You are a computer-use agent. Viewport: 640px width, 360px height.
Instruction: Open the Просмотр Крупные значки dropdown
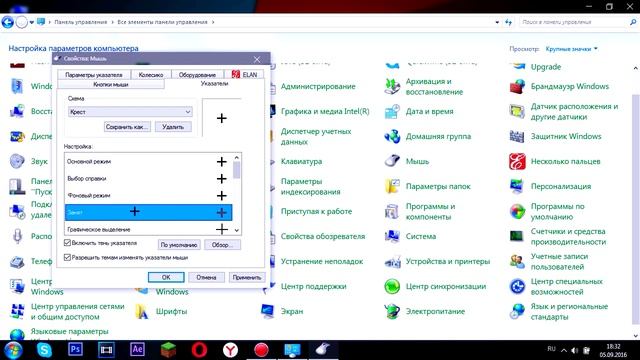click(571, 49)
